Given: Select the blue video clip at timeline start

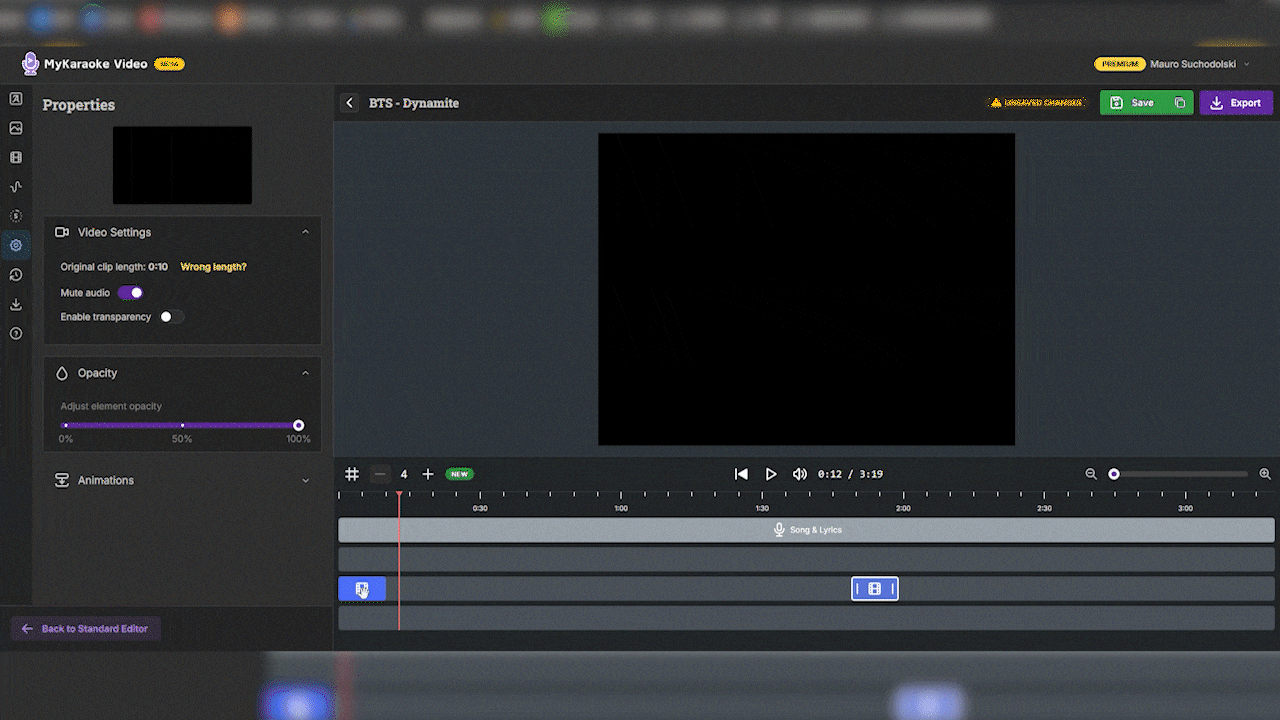Looking at the screenshot, I should 362,589.
